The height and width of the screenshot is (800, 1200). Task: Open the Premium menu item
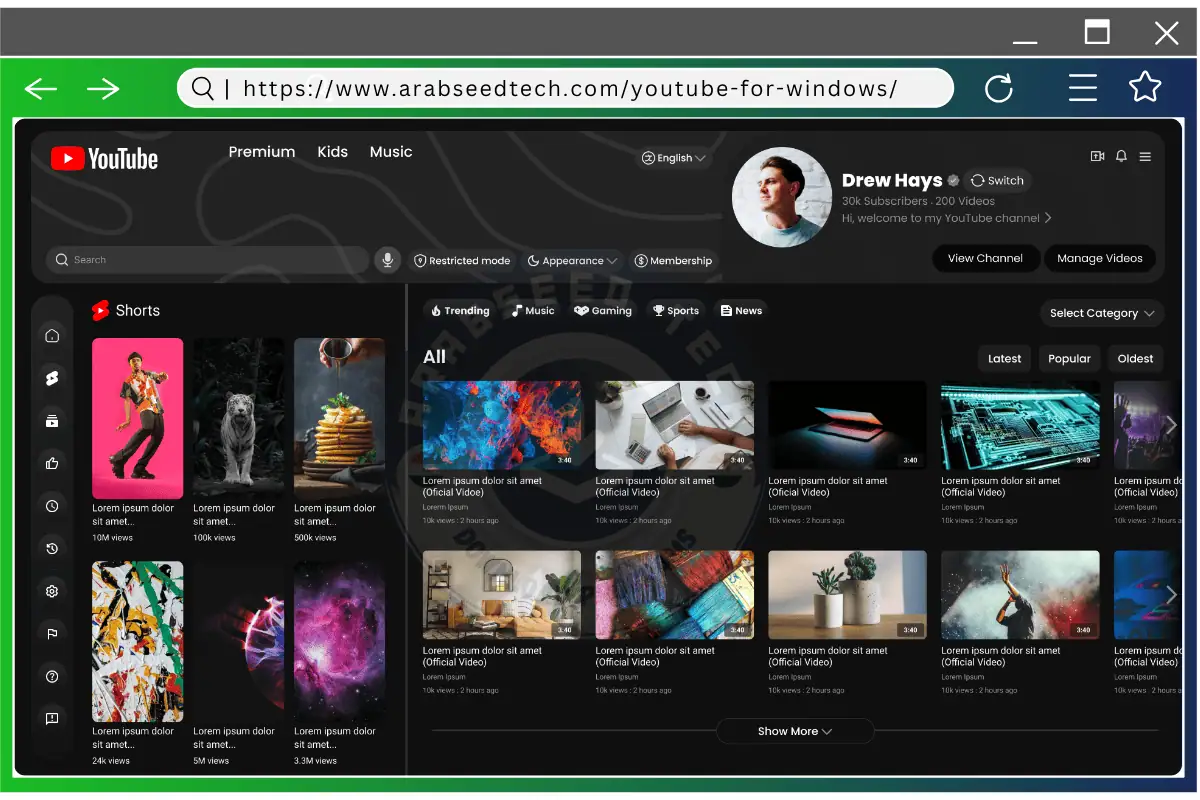click(x=261, y=152)
